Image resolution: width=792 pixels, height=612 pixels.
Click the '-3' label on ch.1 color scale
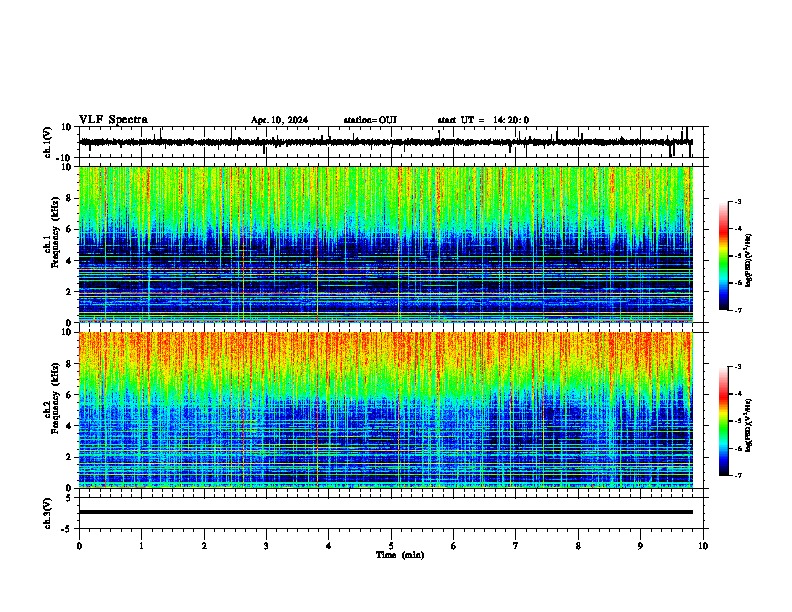pos(738,202)
